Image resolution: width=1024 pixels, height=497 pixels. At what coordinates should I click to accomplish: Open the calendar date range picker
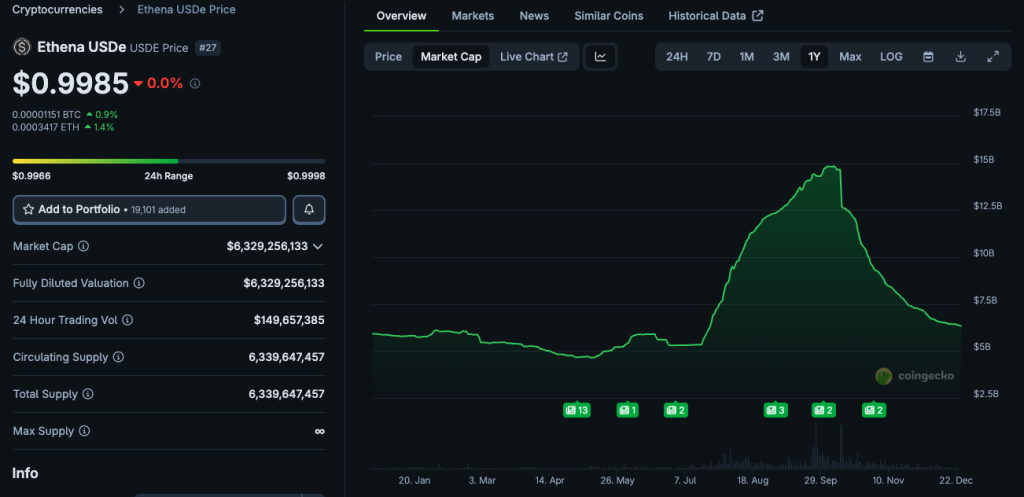click(928, 57)
